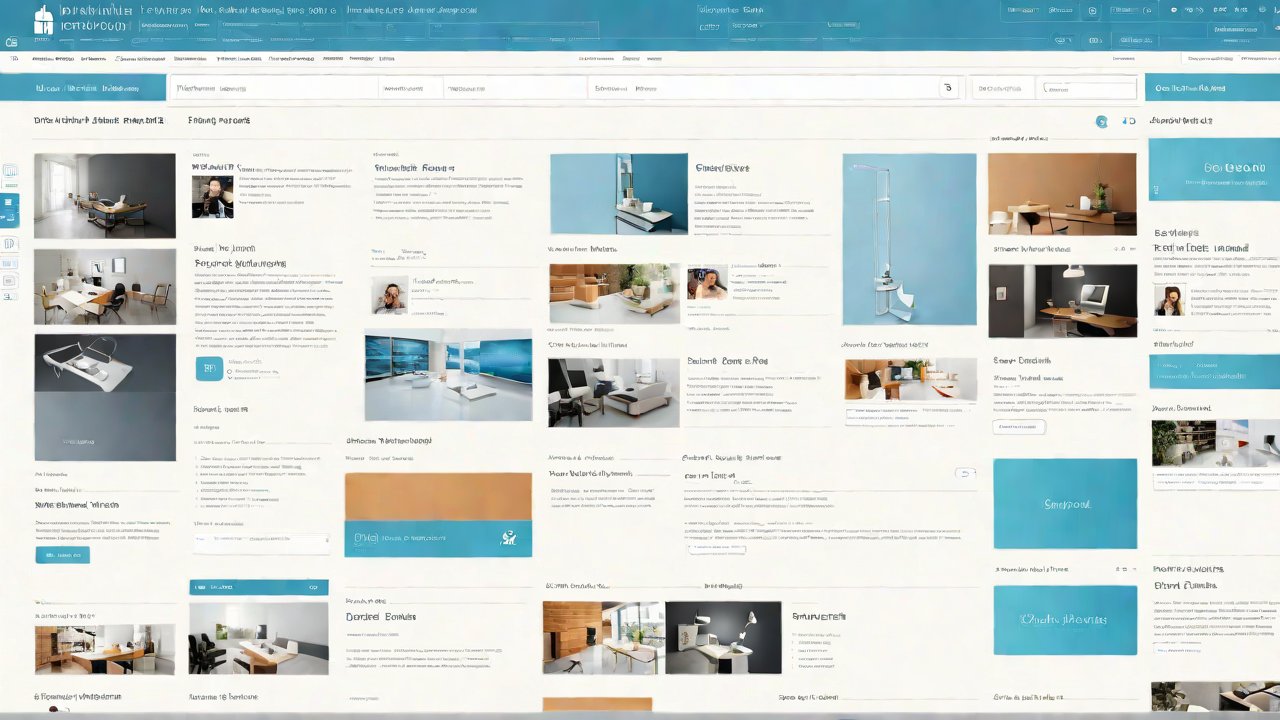Select the blue highlighted tab at the left of the filter bar

coord(83,88)
